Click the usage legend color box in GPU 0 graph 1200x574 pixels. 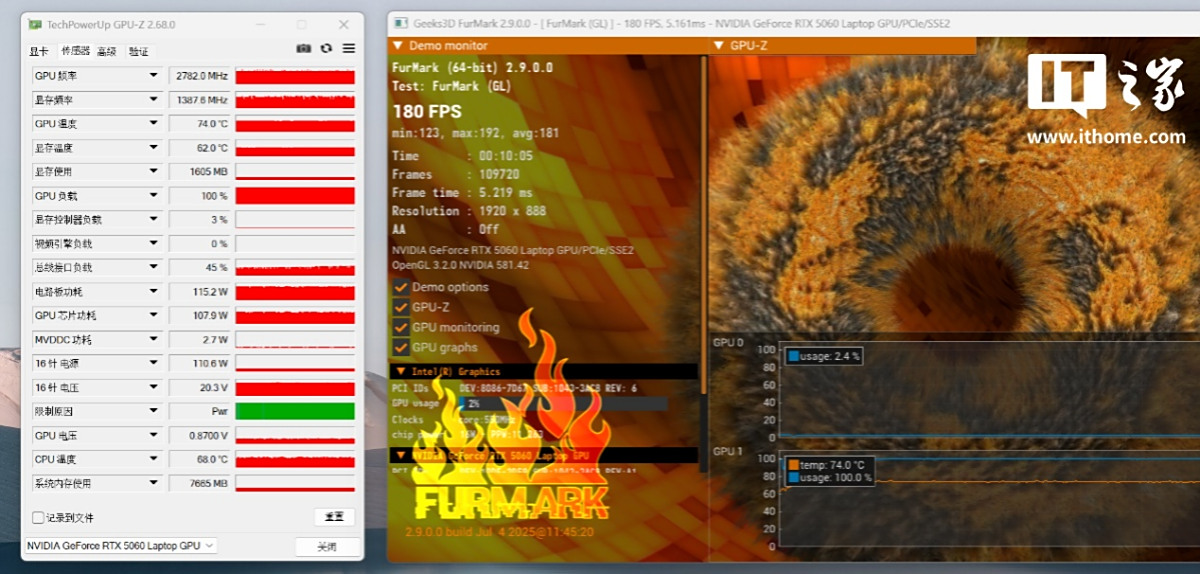tap(793, 356)
